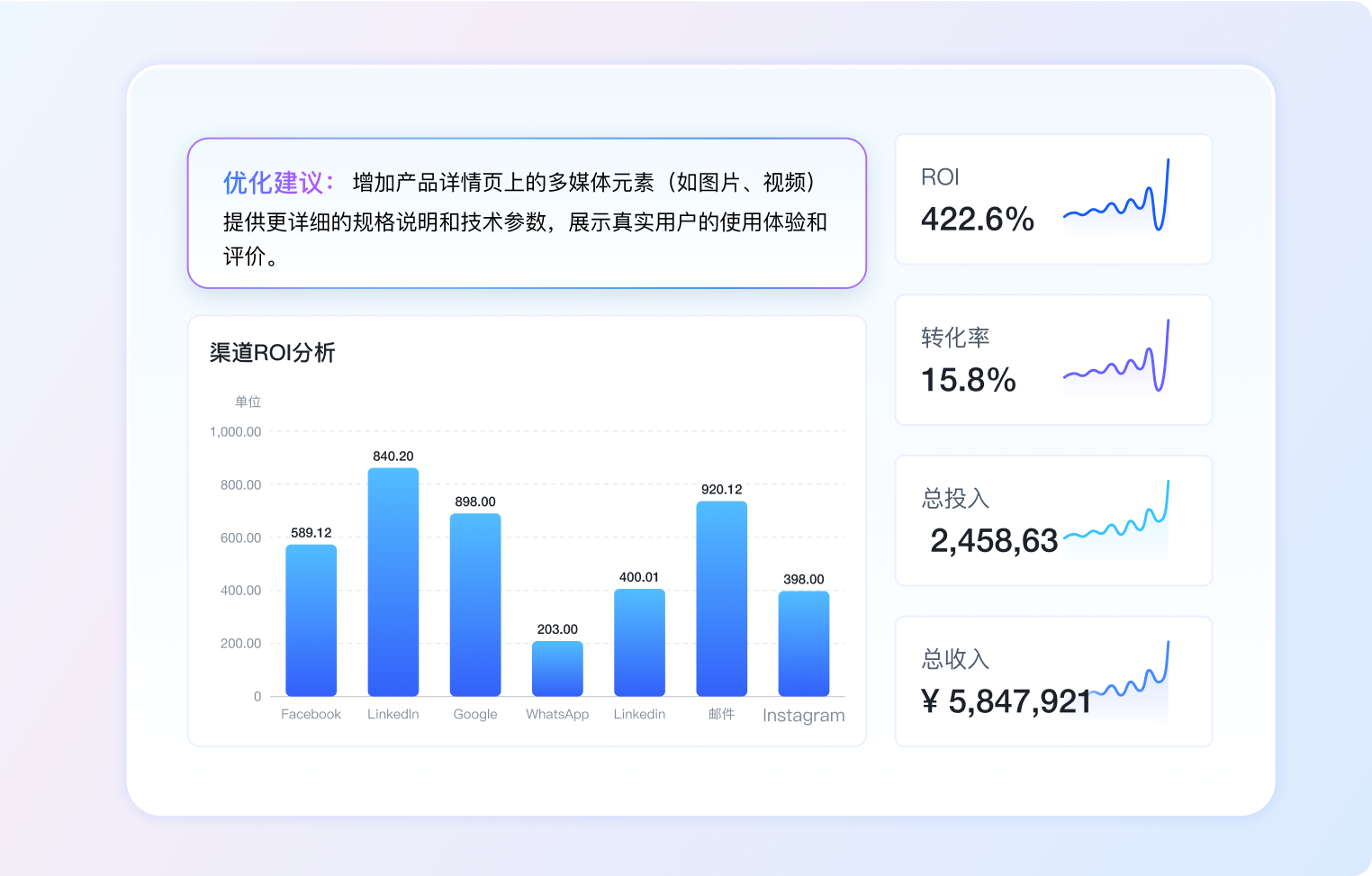The width and height of the screenshot is (1372, 876).
Task: Click the 1,000.00 y-axis label
Action: tap(235, 432)
